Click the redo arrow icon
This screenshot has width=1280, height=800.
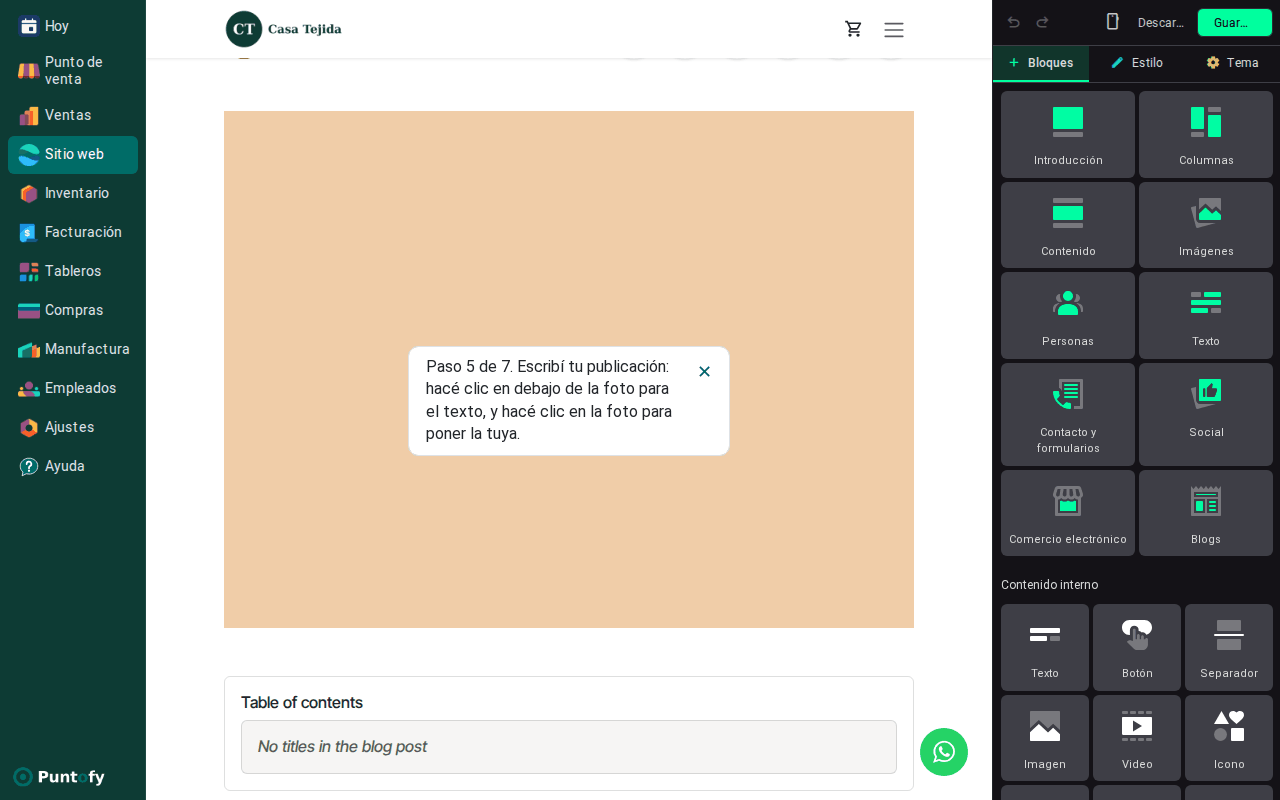click(1042, 22)
